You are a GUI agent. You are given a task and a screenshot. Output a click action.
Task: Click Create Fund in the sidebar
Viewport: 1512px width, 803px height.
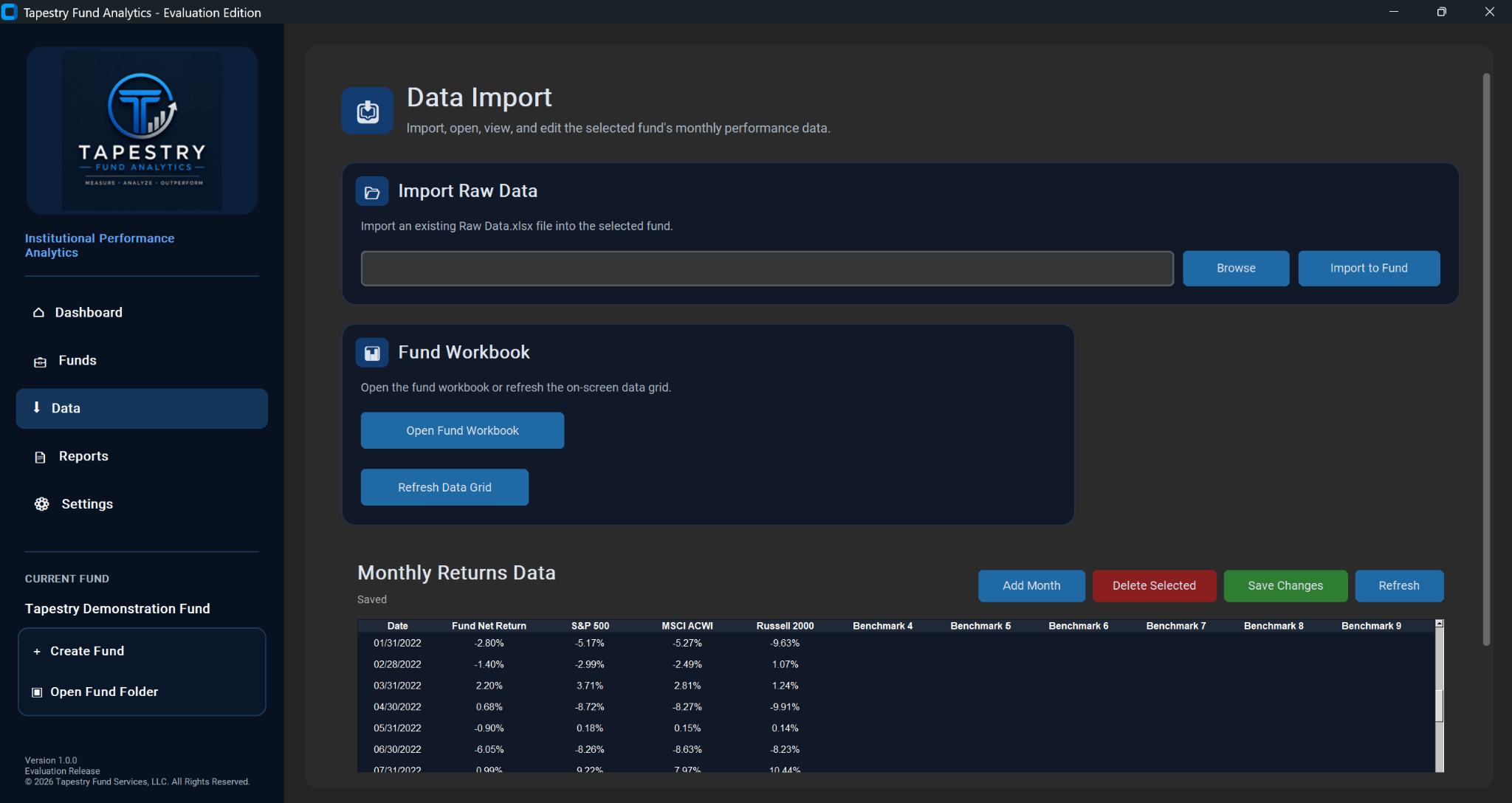click(142, 651)
